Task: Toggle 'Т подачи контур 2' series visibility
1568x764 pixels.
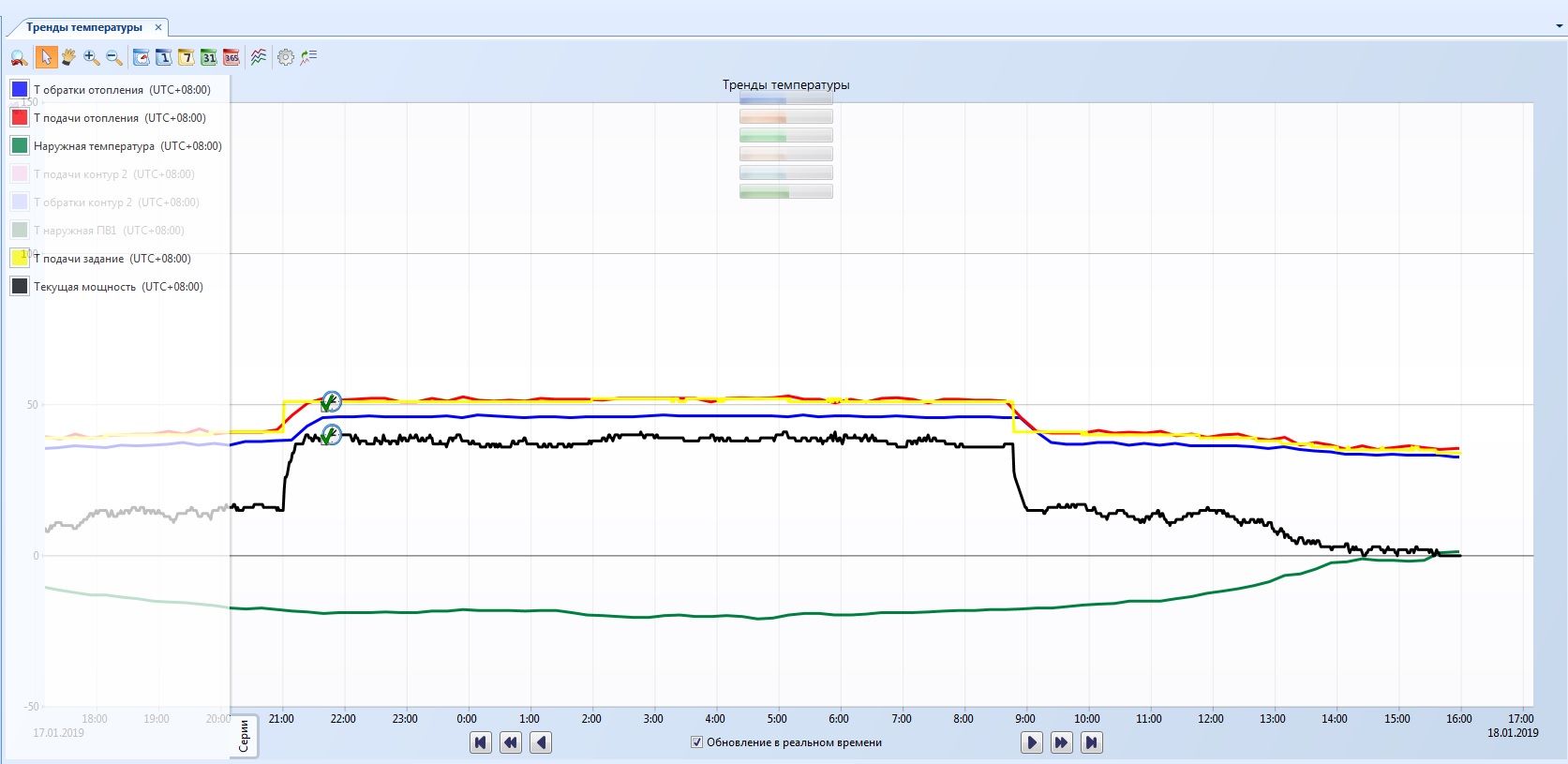Action: click(x=19, y=174)
